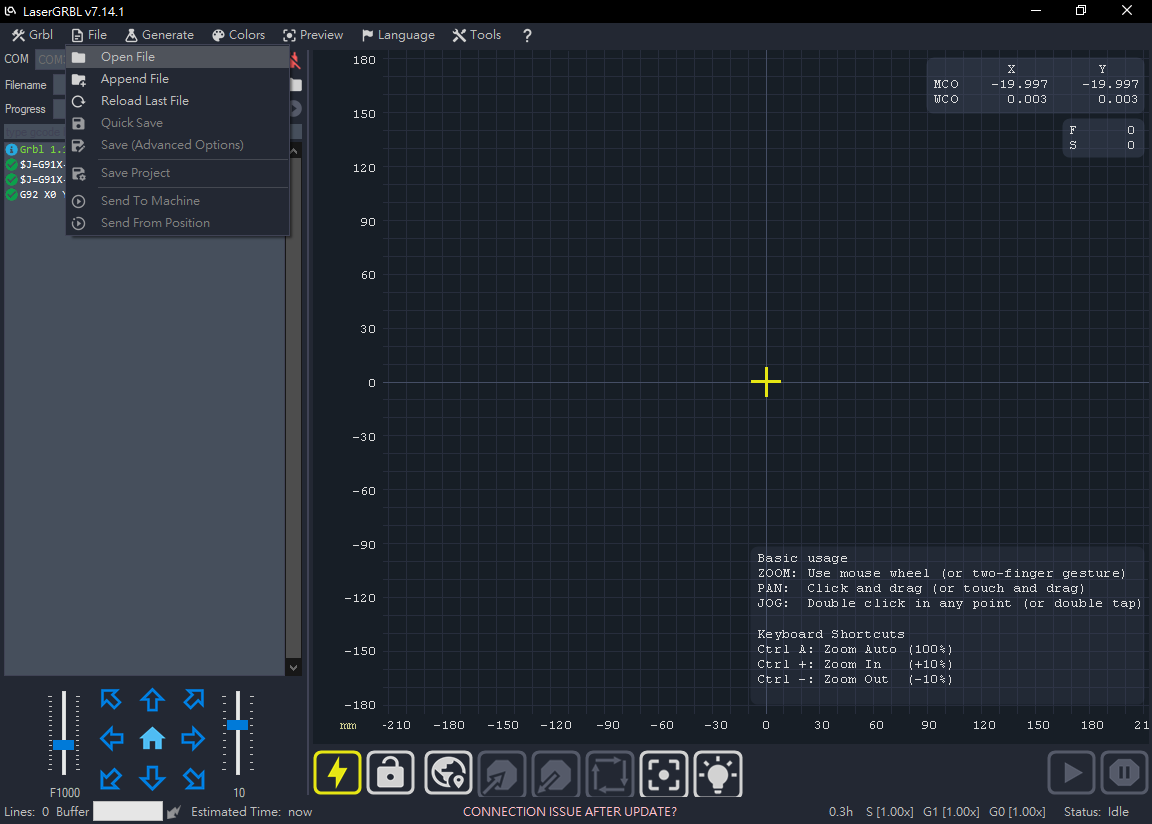
Task: Open the Preview menu
Action: point(313,35)
